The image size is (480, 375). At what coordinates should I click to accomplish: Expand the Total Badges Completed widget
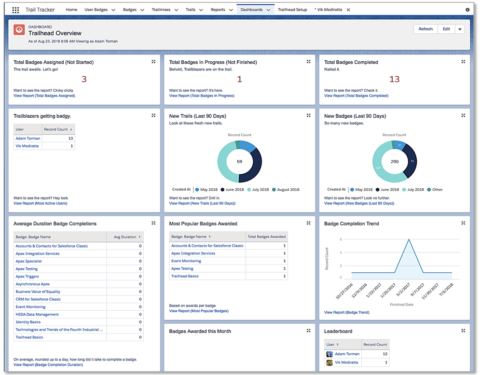(x=463, y=62)
